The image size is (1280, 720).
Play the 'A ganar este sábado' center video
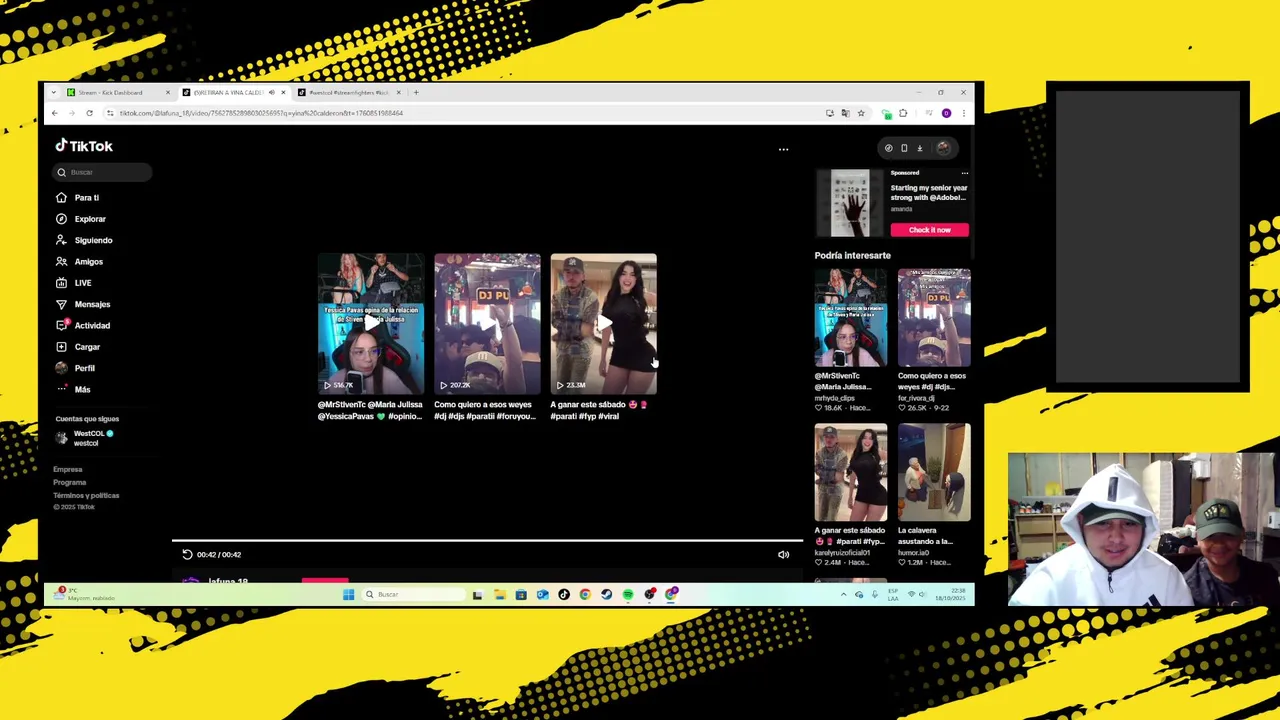[603, 323]
